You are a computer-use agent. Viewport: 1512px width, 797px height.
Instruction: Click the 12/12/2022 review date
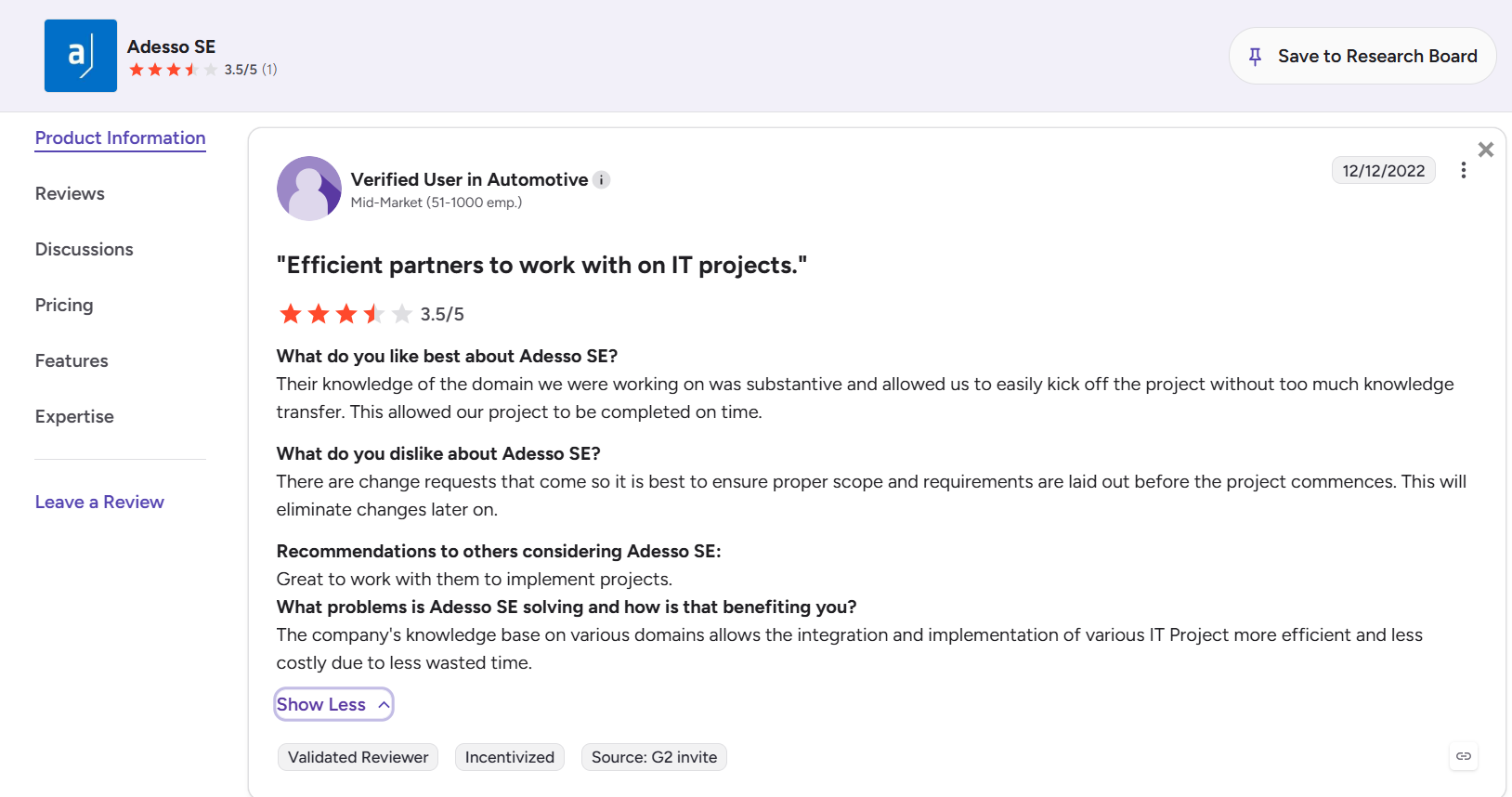point(1384,171)
